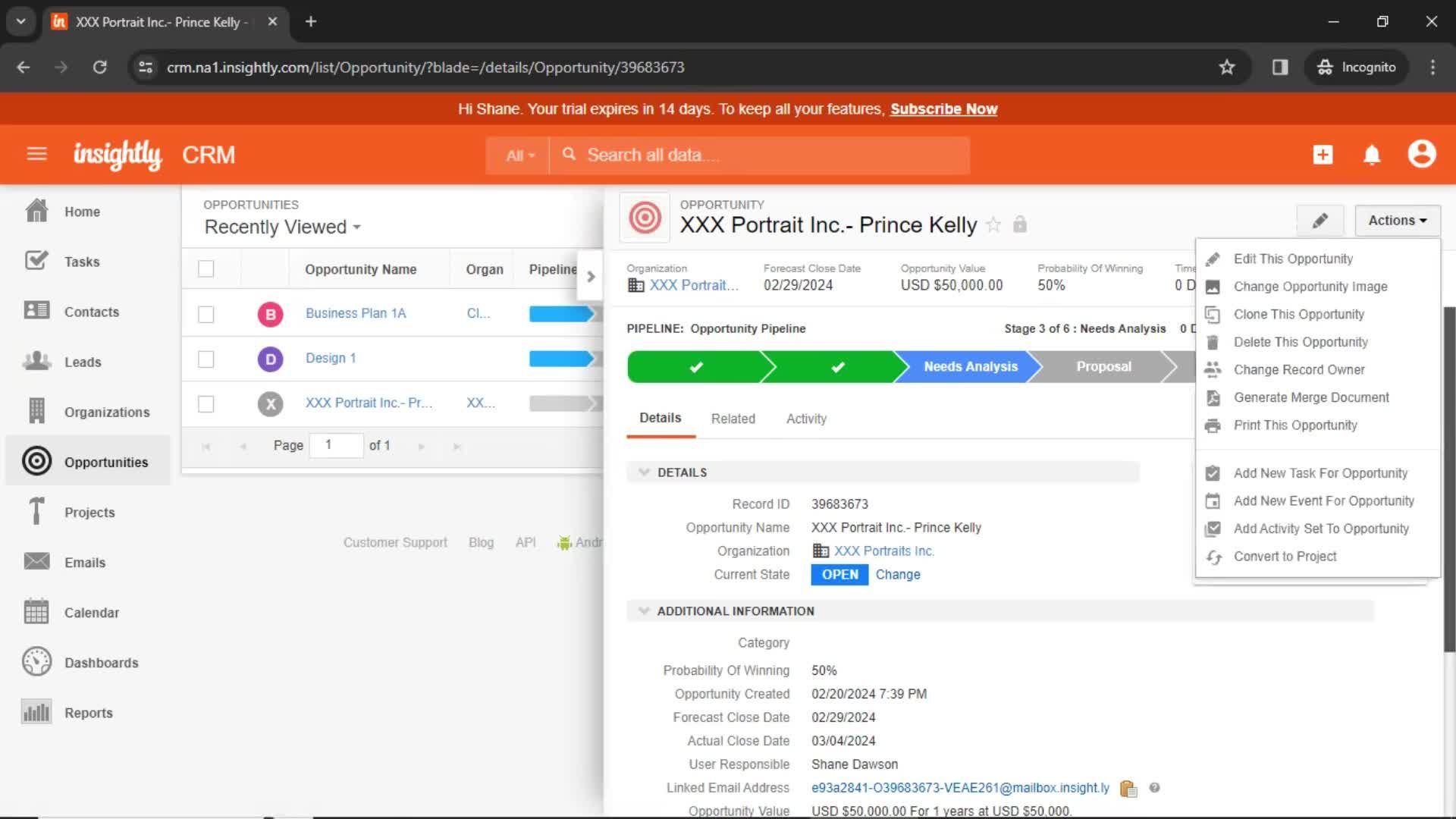The image size is (1456, 819).
Task: Select Edit This Opportunity menu item
Action: [1292, 259]
